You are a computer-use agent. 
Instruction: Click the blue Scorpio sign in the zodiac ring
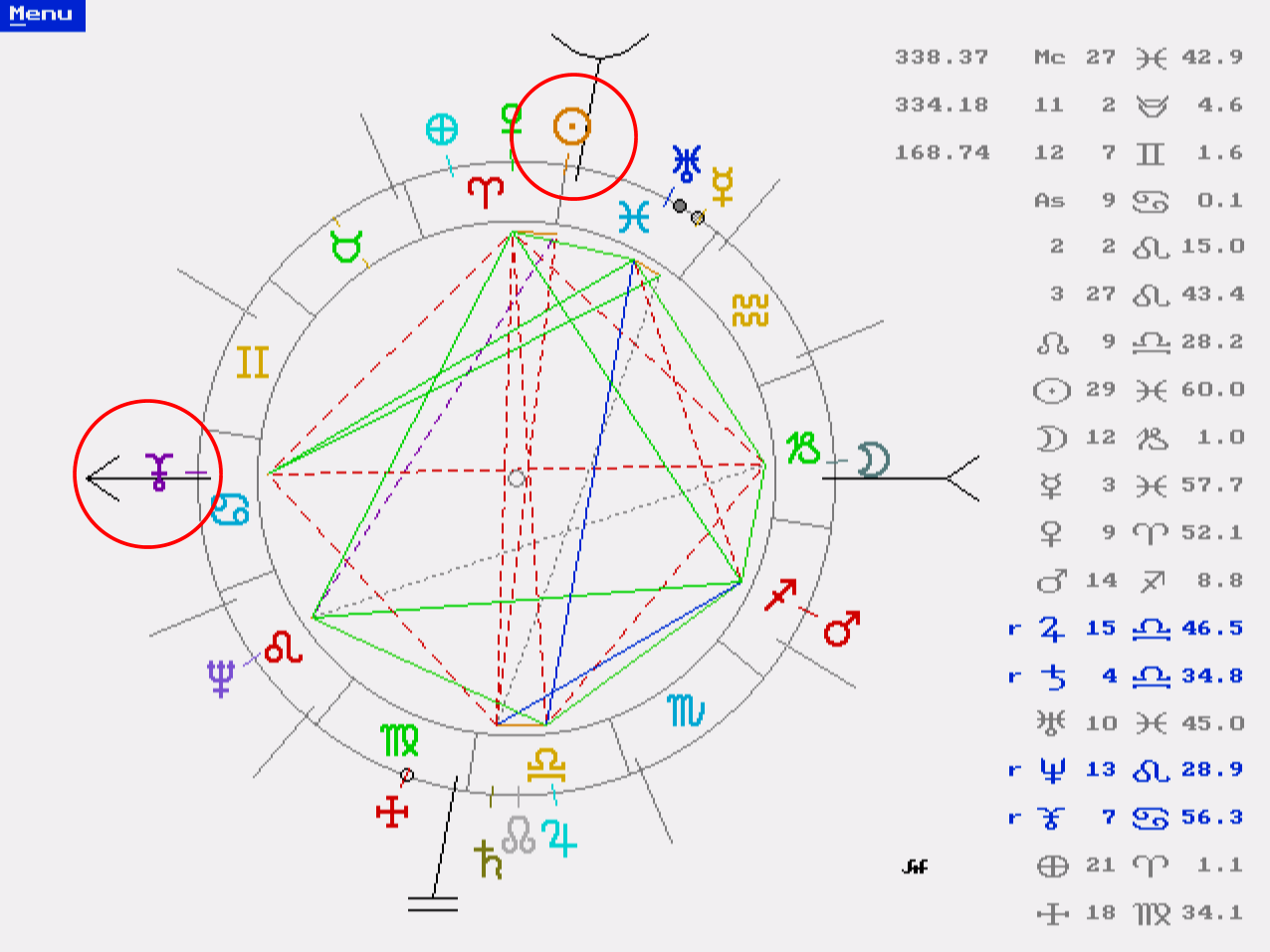click(686, 710)
